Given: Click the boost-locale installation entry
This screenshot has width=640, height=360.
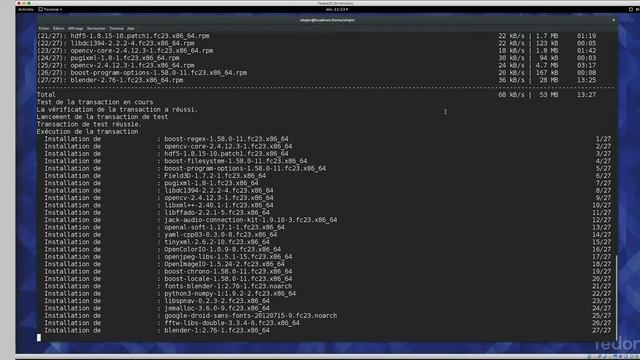Looking at the screenshot, I should [228, 278].
